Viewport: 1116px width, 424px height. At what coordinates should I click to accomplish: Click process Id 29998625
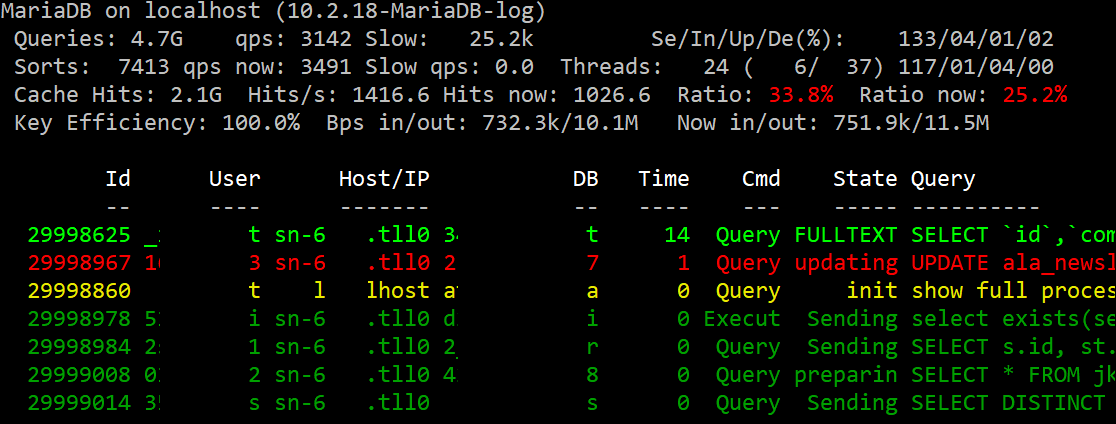(79, 235)
